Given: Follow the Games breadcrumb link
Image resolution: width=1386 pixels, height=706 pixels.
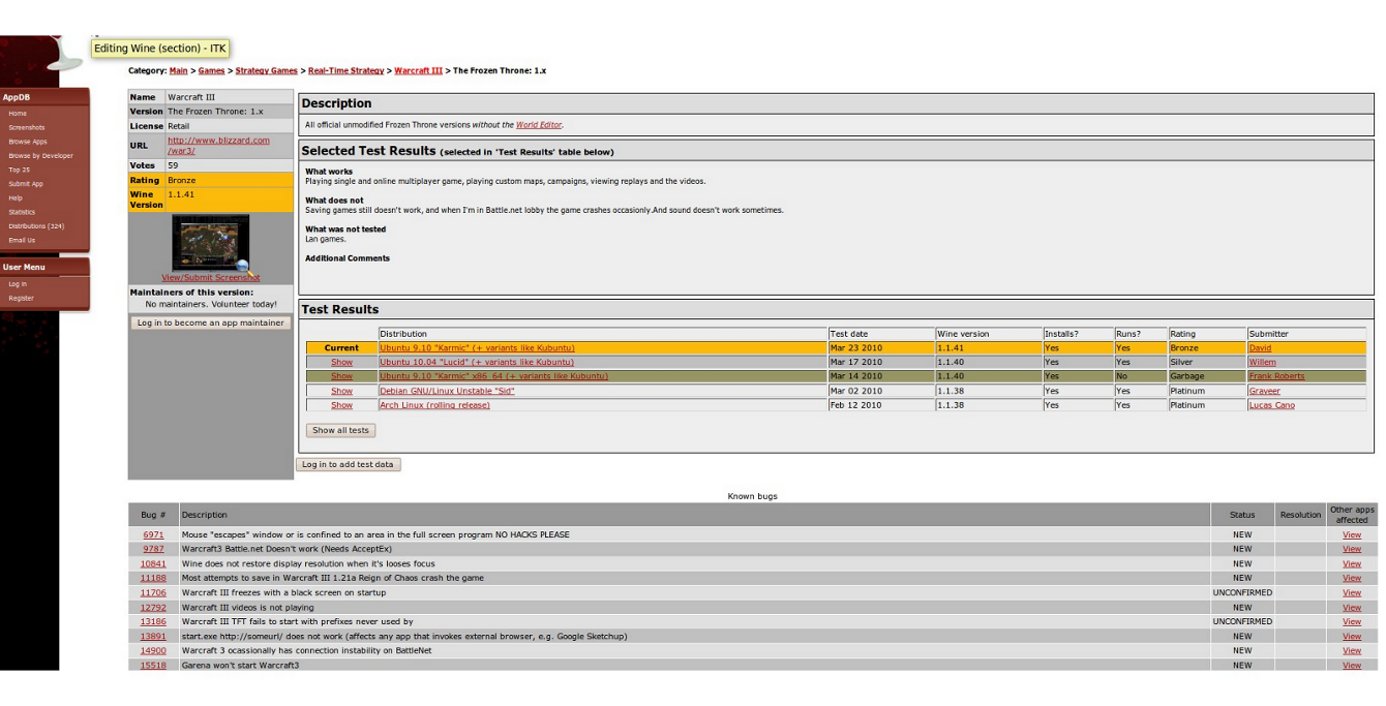Looking at the screenshot, I should click(x=211, y=71).
